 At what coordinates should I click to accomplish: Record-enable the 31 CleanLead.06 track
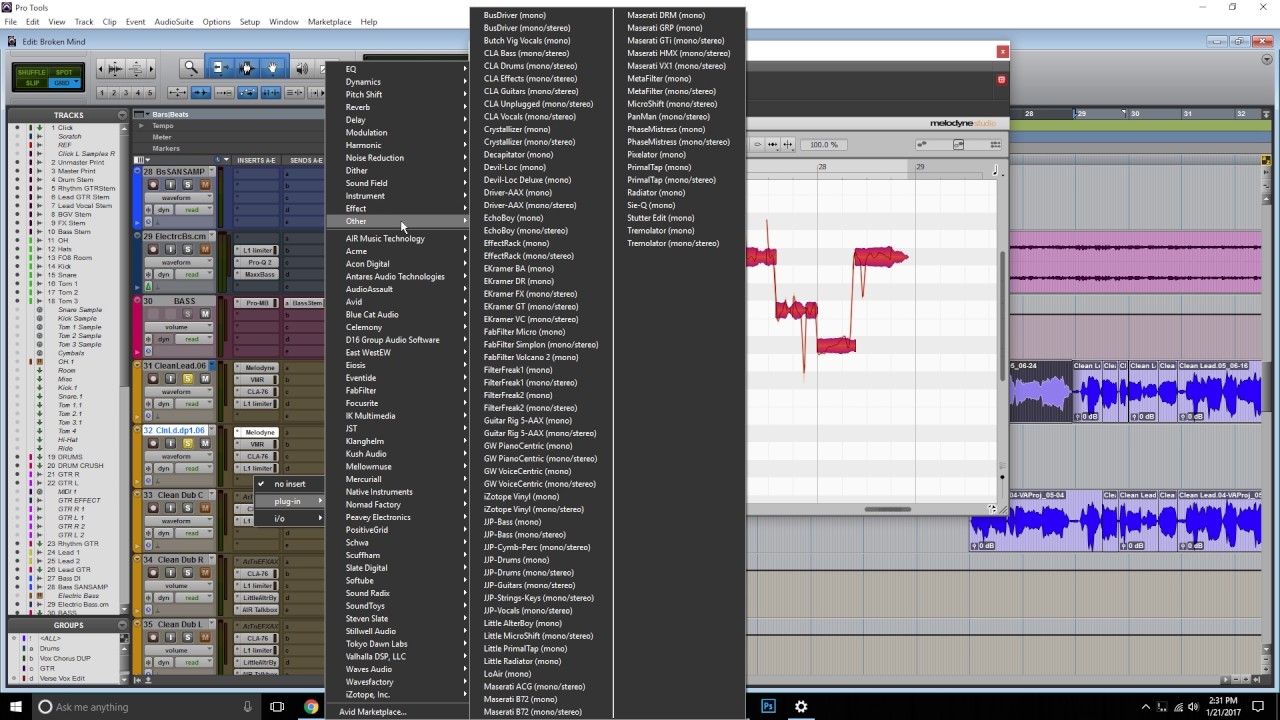(153, 379)
